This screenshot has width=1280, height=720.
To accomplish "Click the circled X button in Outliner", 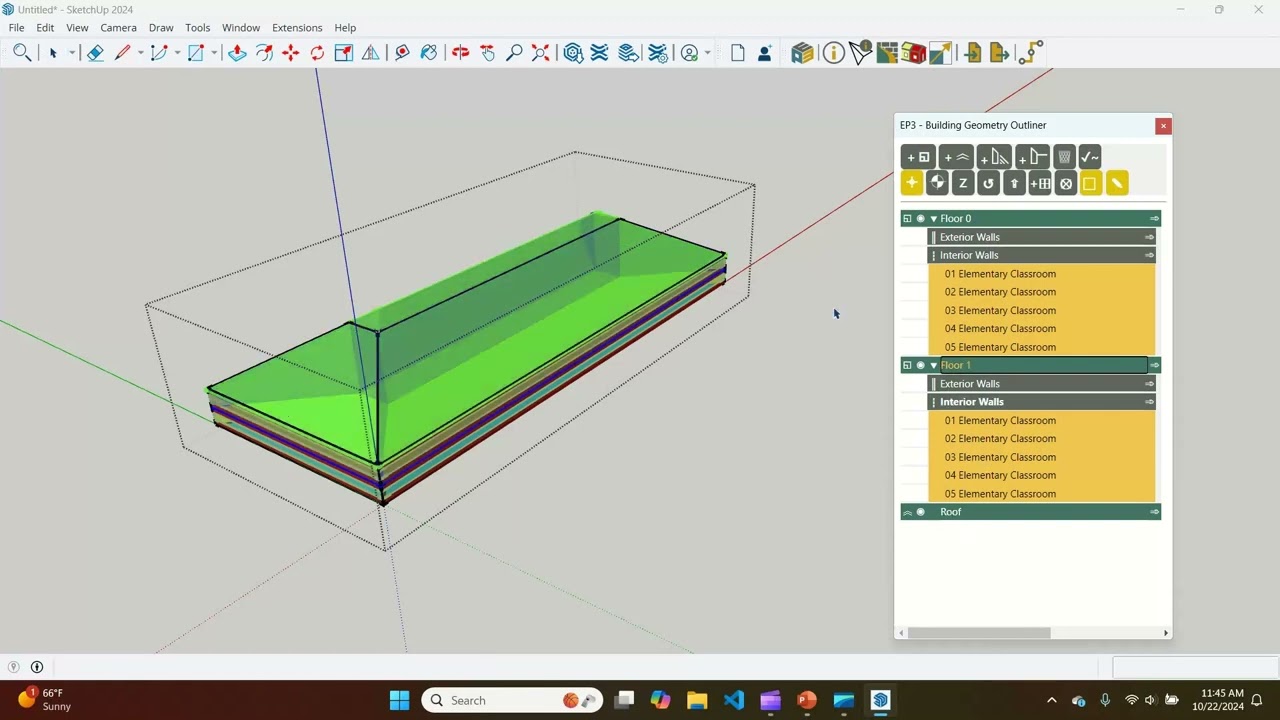I will pos(1066,183).
